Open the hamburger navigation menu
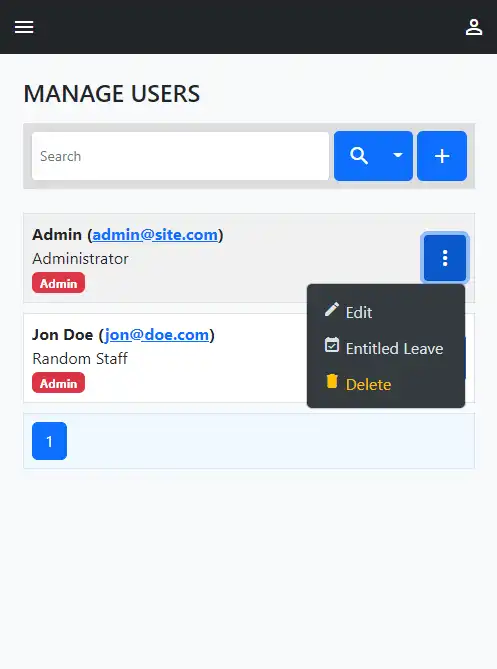The image size is (497, 669). pos(24,27)
